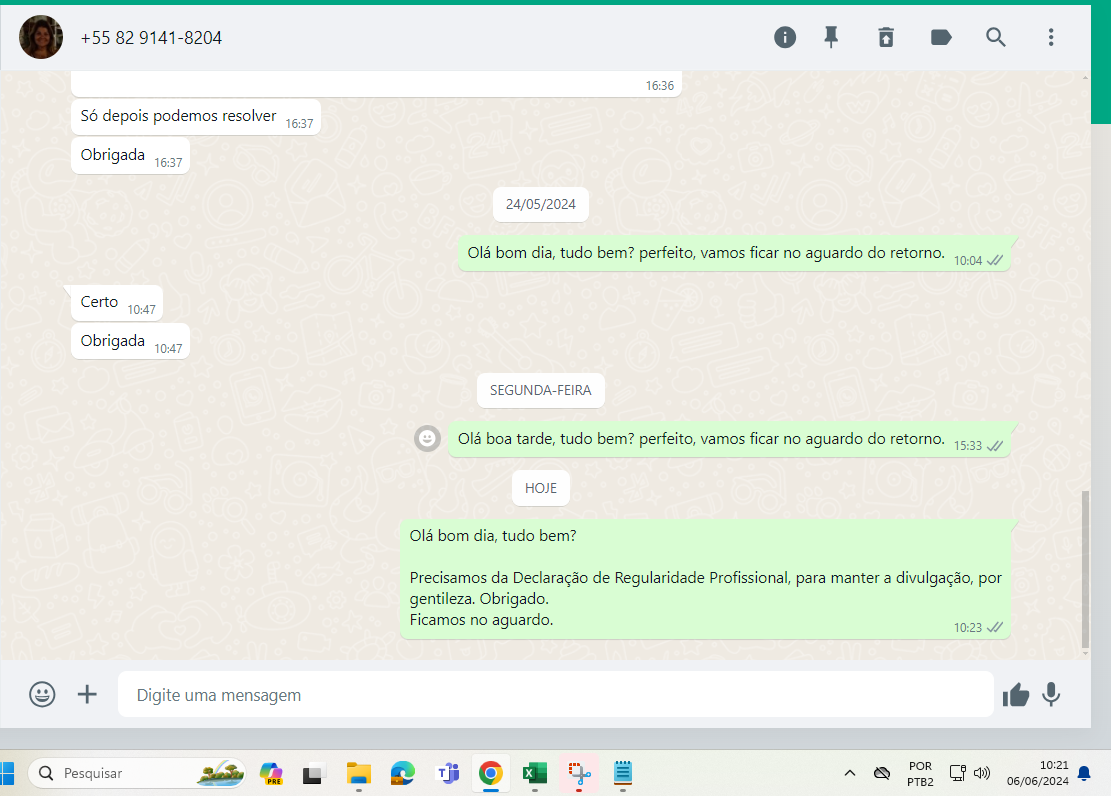Open emoji picker beside message box
Screen dimensions: 1111x796
pyautogui.click(x=42, y=694)
